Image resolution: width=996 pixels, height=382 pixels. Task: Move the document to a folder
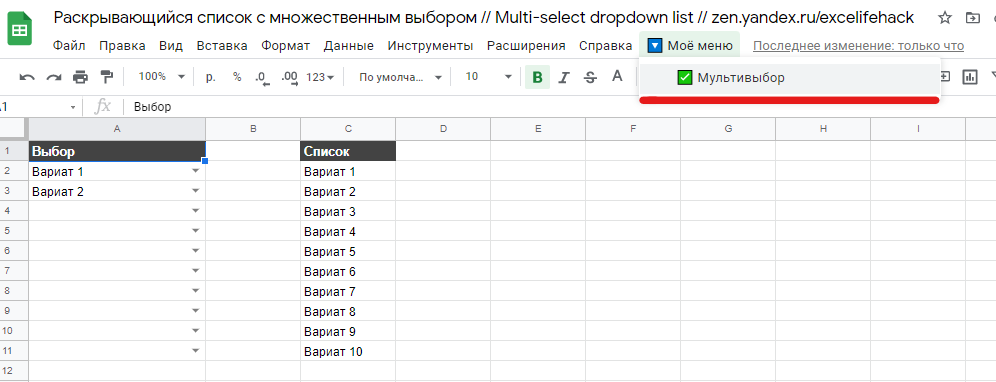click(972, 18)
